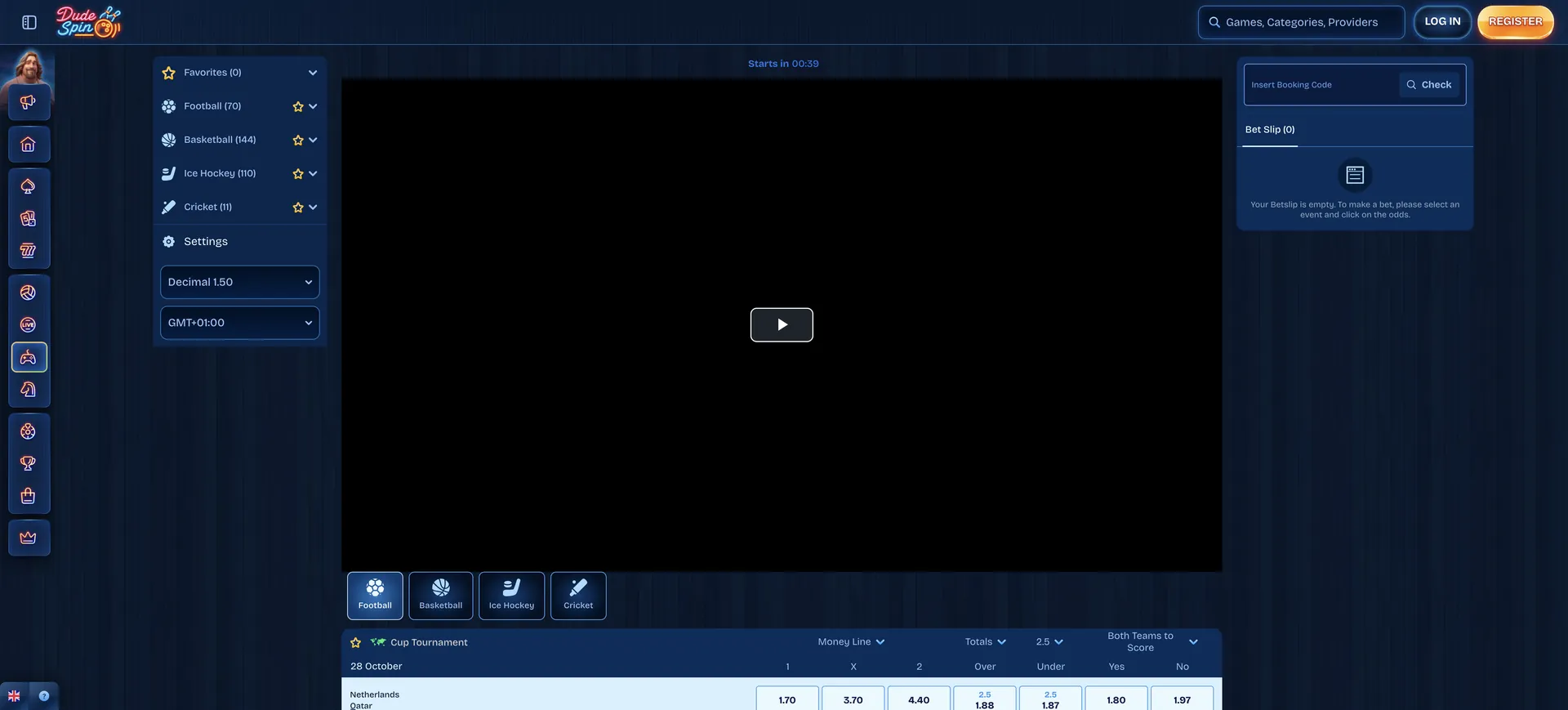Open the Decimal 1.50 odds format dropdown

pos(240,282)
